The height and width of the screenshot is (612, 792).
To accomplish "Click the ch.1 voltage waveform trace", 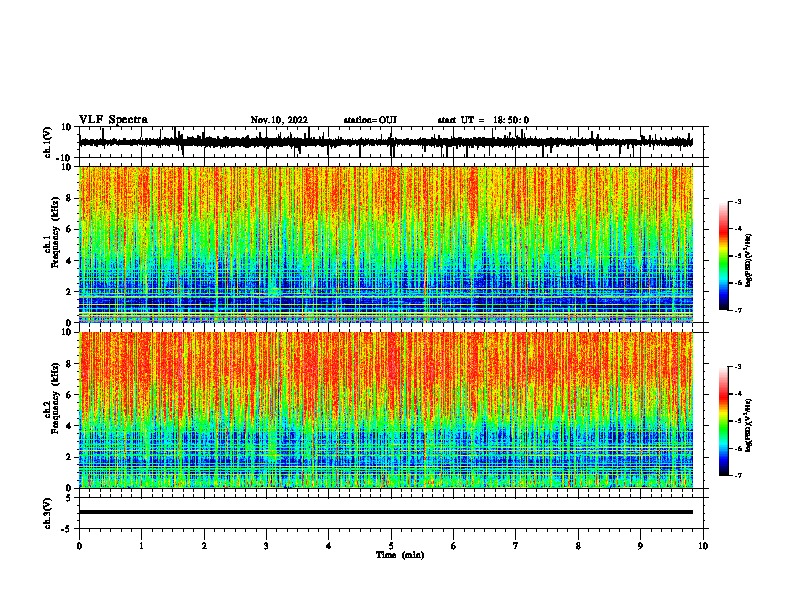I will click(x=386, y=142).
